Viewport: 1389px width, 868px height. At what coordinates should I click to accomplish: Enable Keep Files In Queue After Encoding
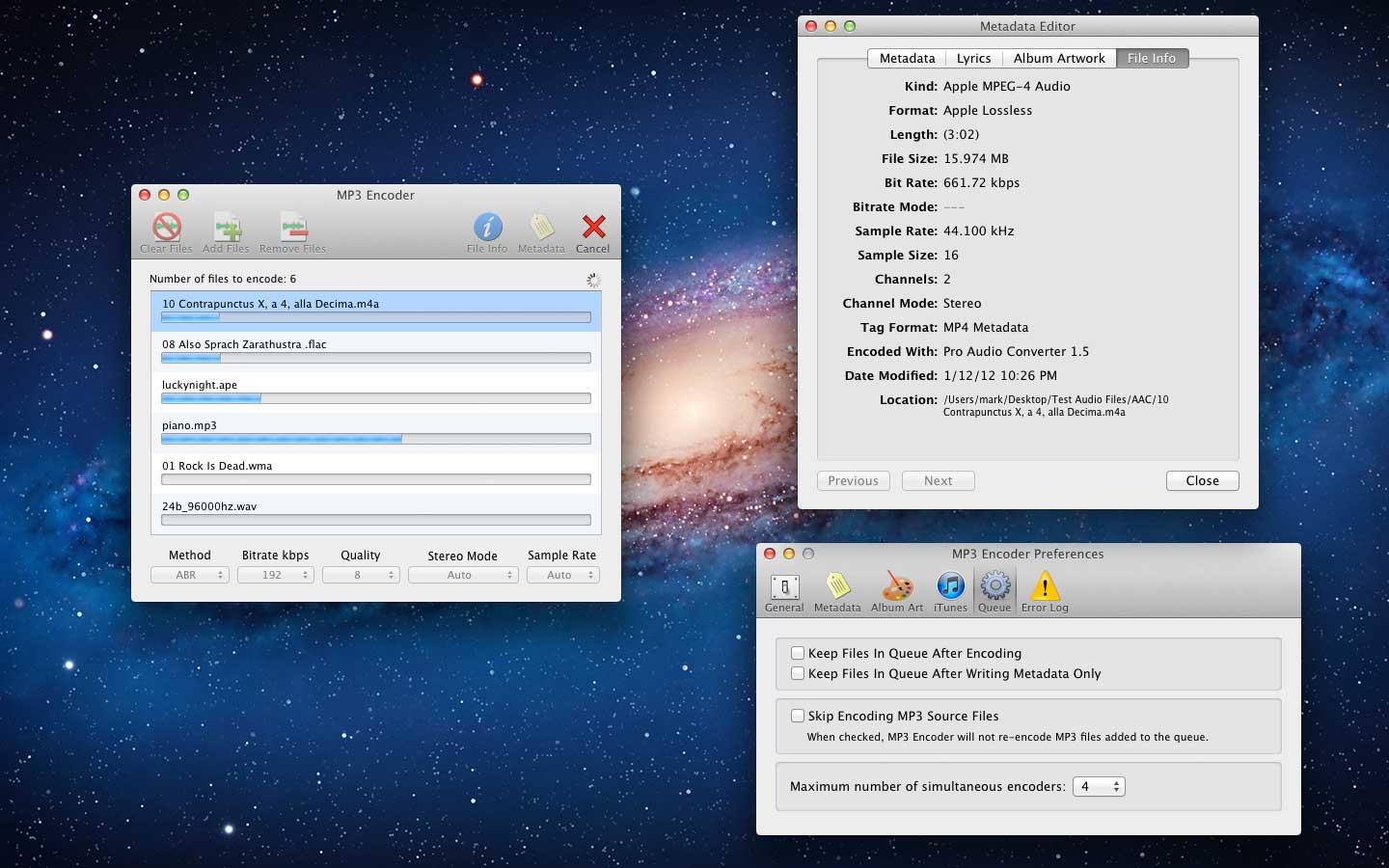798,653
